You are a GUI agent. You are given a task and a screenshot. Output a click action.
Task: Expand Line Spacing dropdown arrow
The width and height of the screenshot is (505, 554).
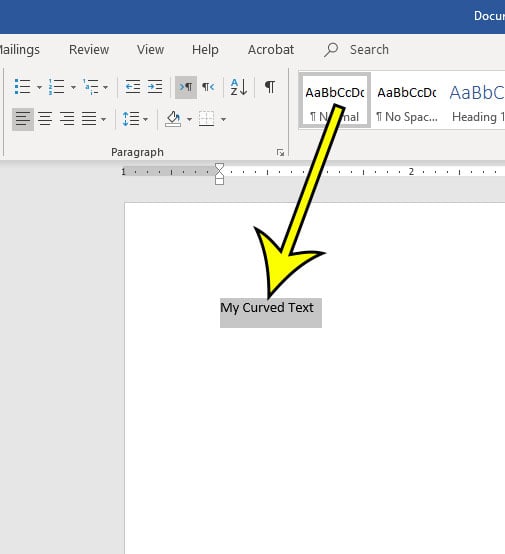pos(145,119)
